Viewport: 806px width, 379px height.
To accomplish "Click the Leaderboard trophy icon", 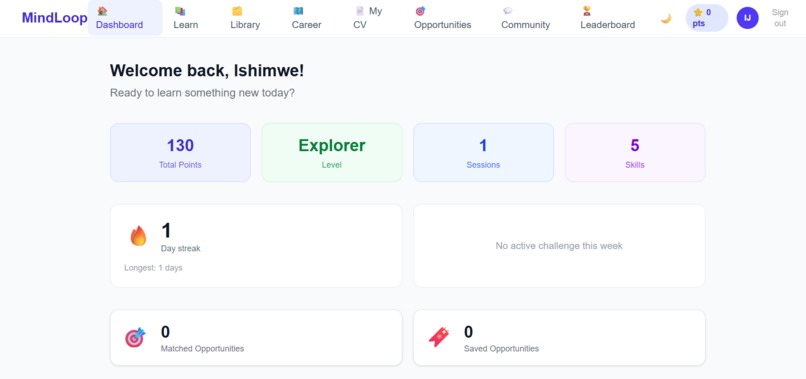I will click(587, 11).
